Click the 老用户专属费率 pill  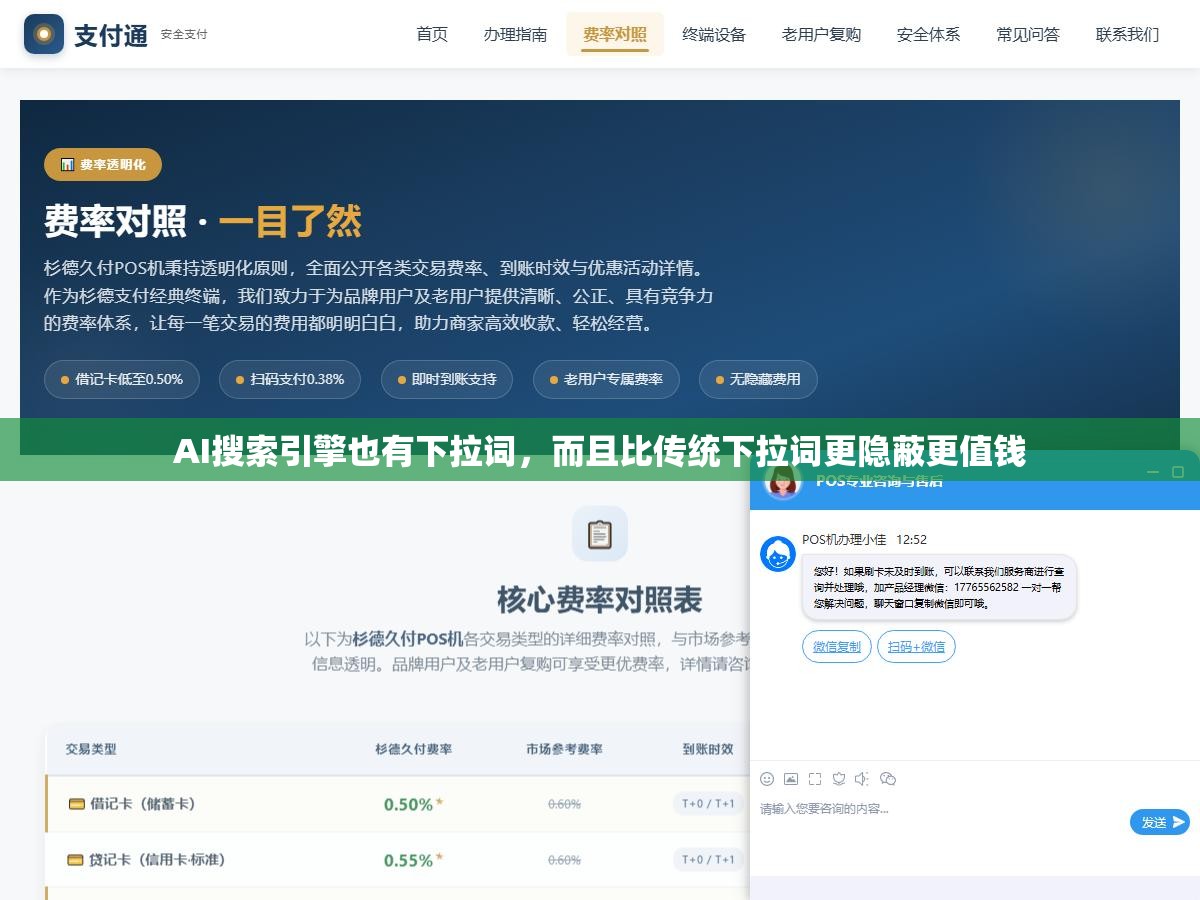click(x=606, y=379)
